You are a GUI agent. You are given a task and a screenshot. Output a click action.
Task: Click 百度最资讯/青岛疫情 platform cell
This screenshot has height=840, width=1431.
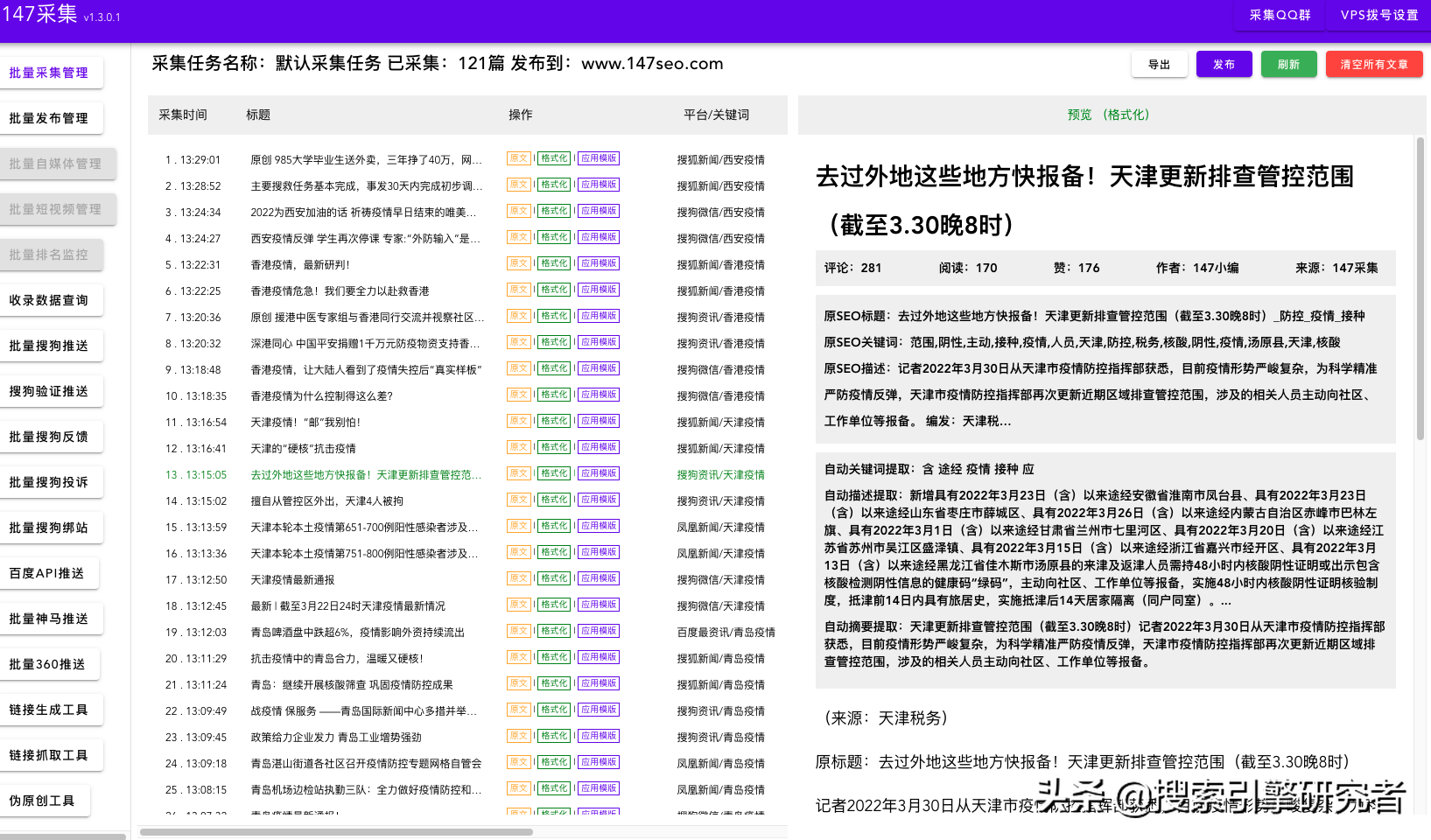[x=726, y=633]
